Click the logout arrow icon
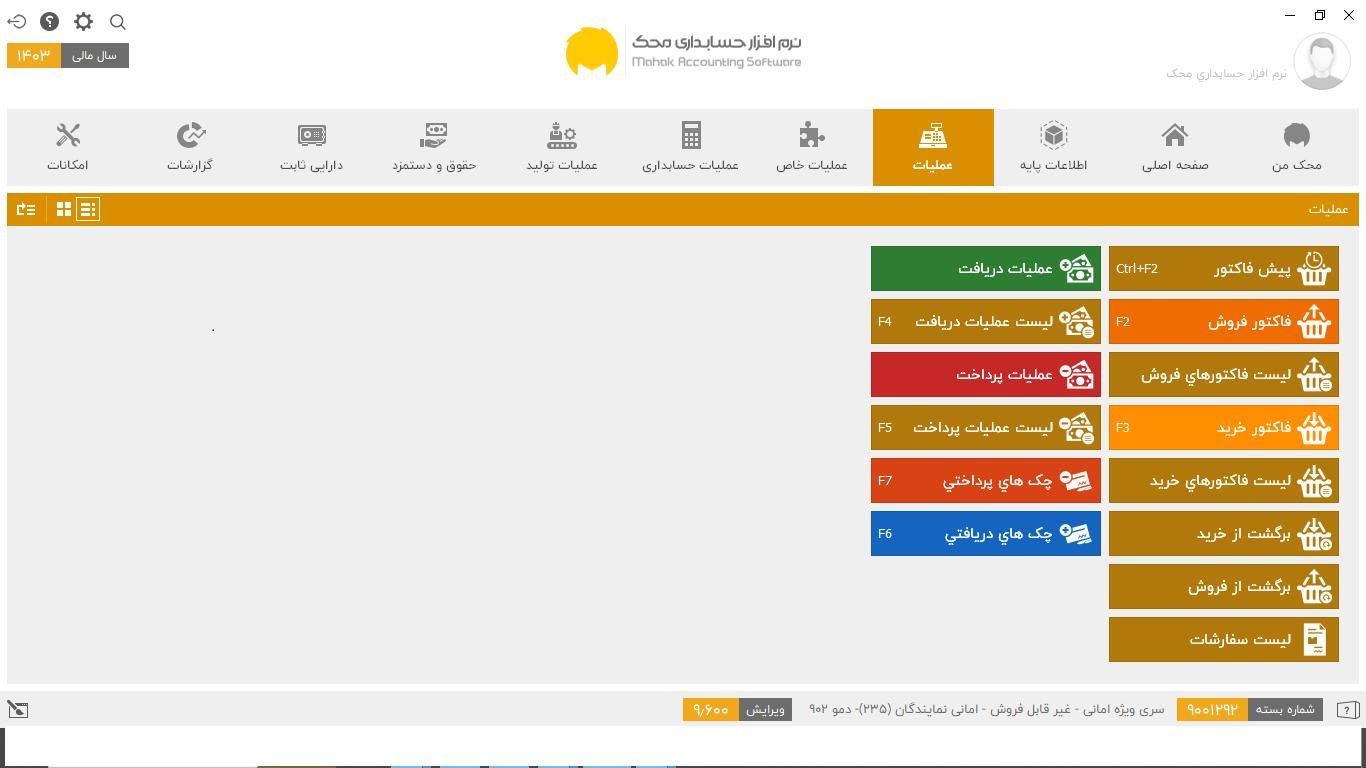Screen dimensions: 1366x768 [17, 21]
